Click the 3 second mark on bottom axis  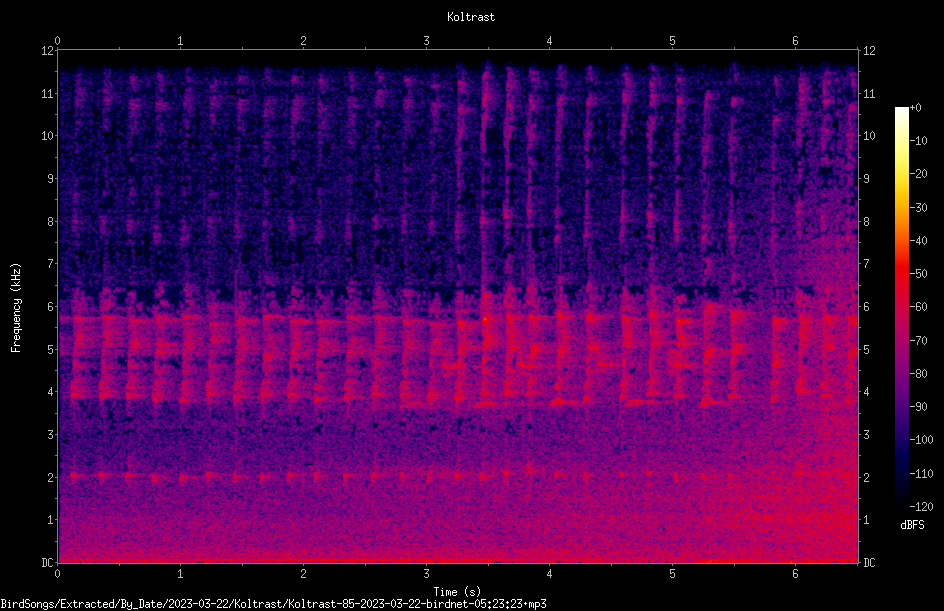tap(426, 574)
